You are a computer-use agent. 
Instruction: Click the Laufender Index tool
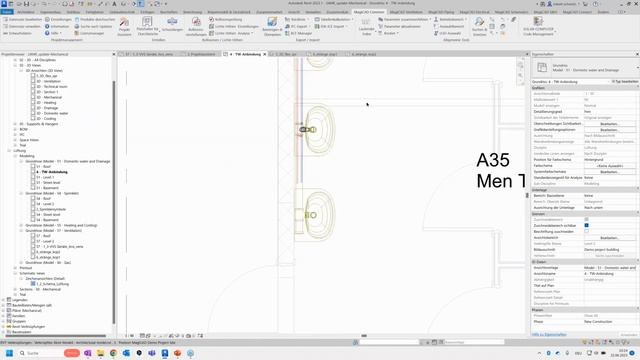pyautogui.click(x=366, y=27)
